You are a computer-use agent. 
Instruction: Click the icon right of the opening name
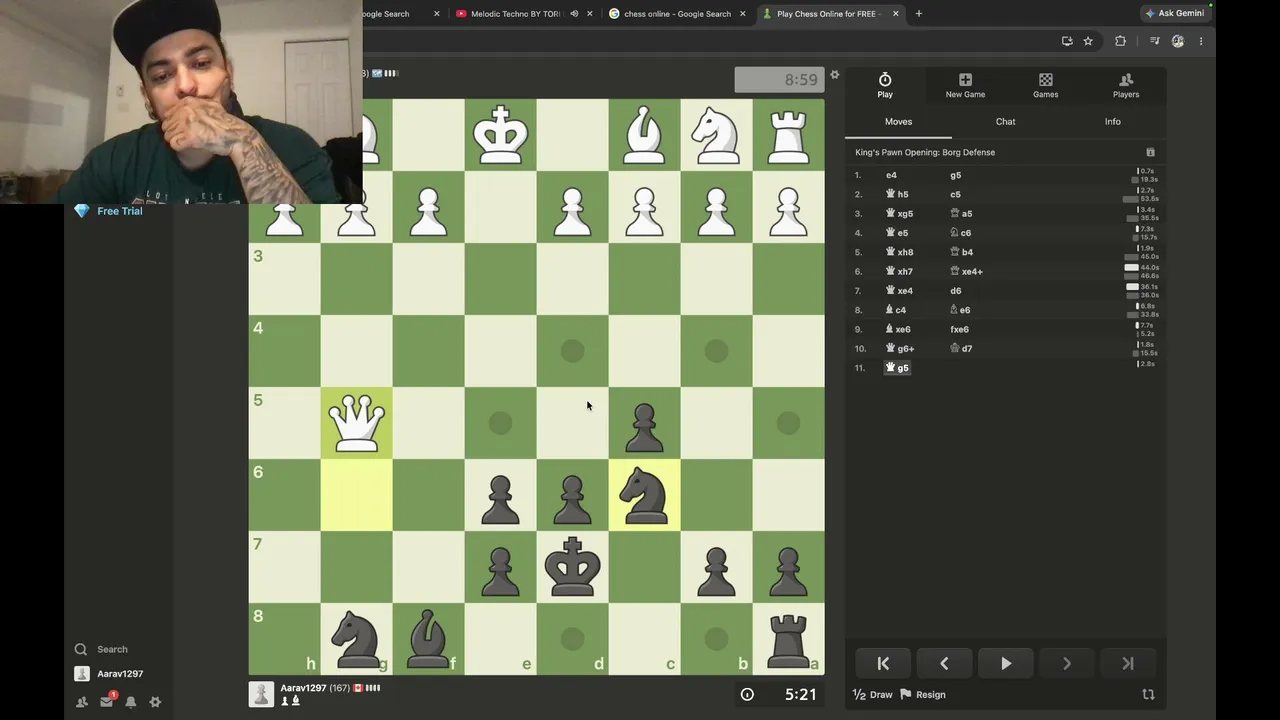1150,152
